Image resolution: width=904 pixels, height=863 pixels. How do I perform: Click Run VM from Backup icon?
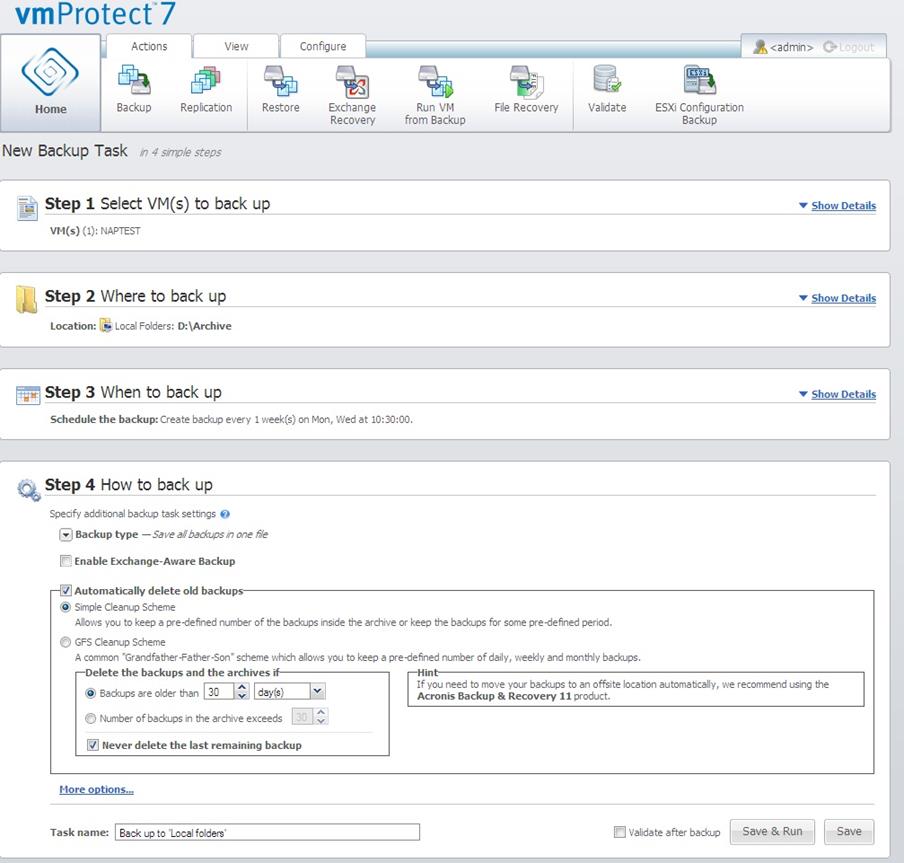tap(435, 82)
